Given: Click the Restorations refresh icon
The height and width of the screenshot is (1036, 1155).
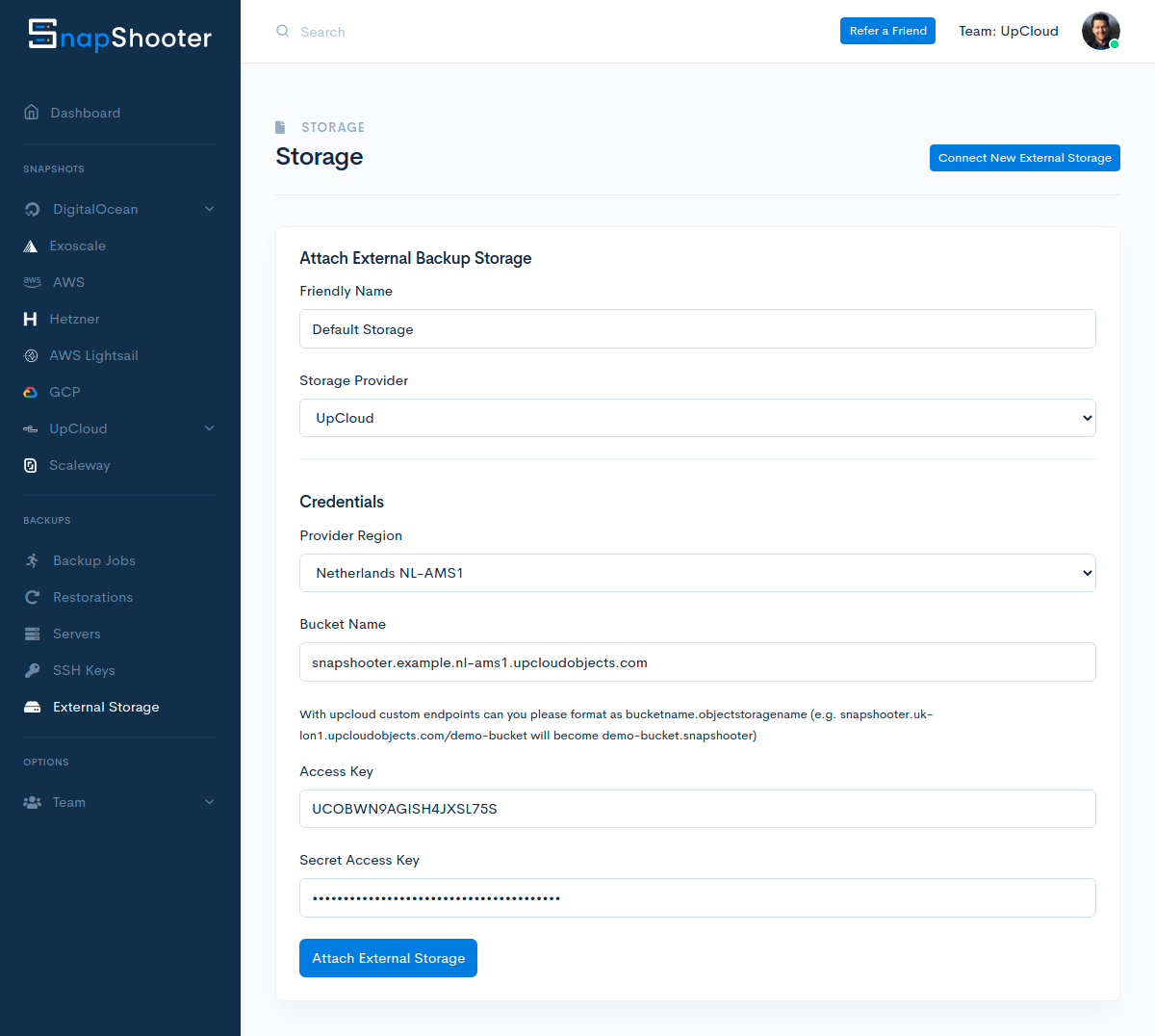Looking at the screenshot, I should [x=32, y=597].
